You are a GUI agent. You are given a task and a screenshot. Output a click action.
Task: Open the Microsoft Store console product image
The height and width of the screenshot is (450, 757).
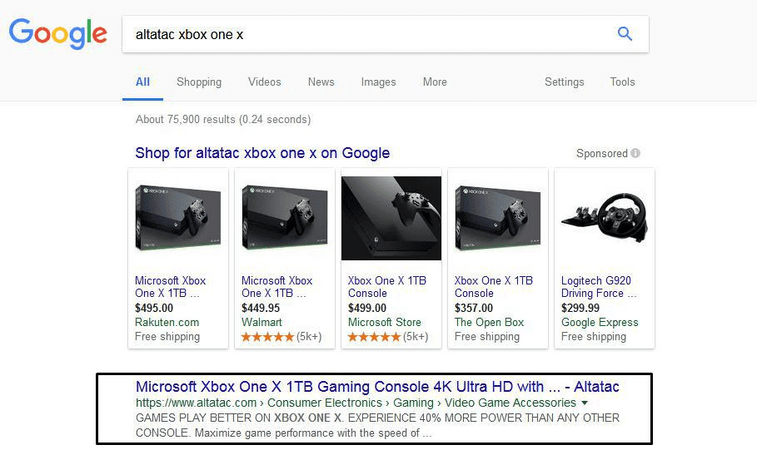tap(390, 219)
